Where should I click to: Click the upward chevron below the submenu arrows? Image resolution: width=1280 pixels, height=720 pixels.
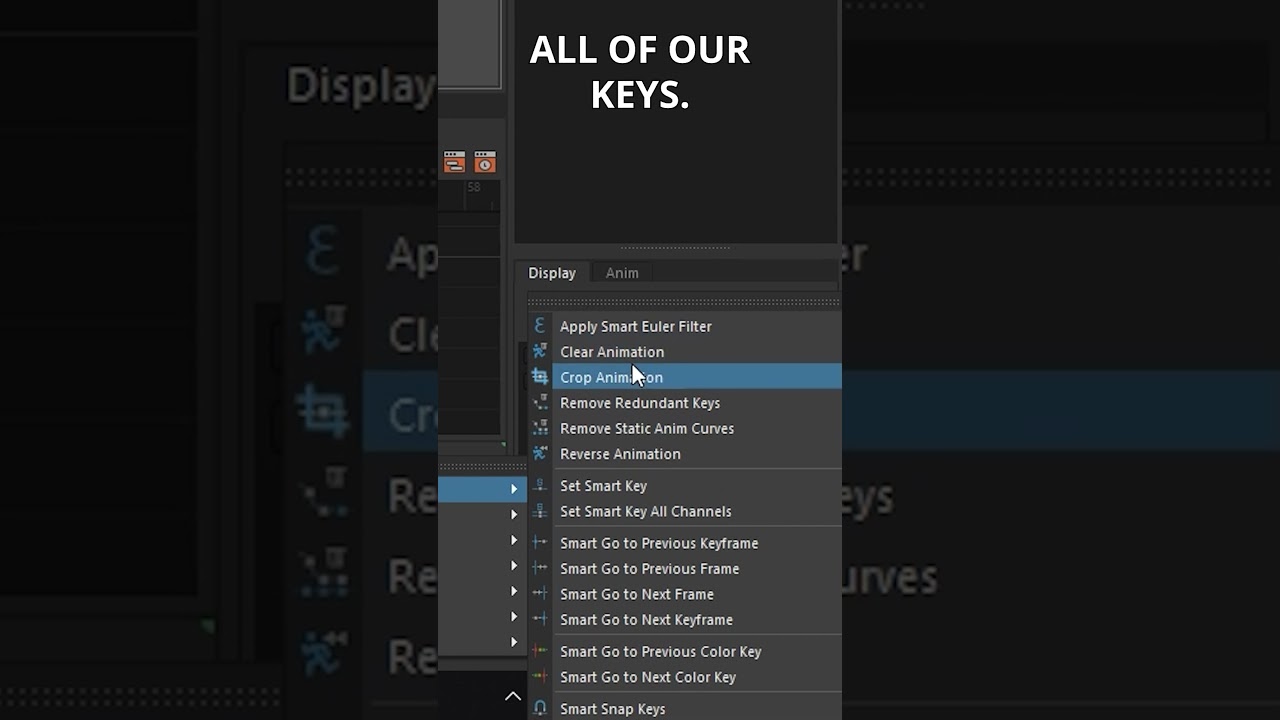(513, 696)
